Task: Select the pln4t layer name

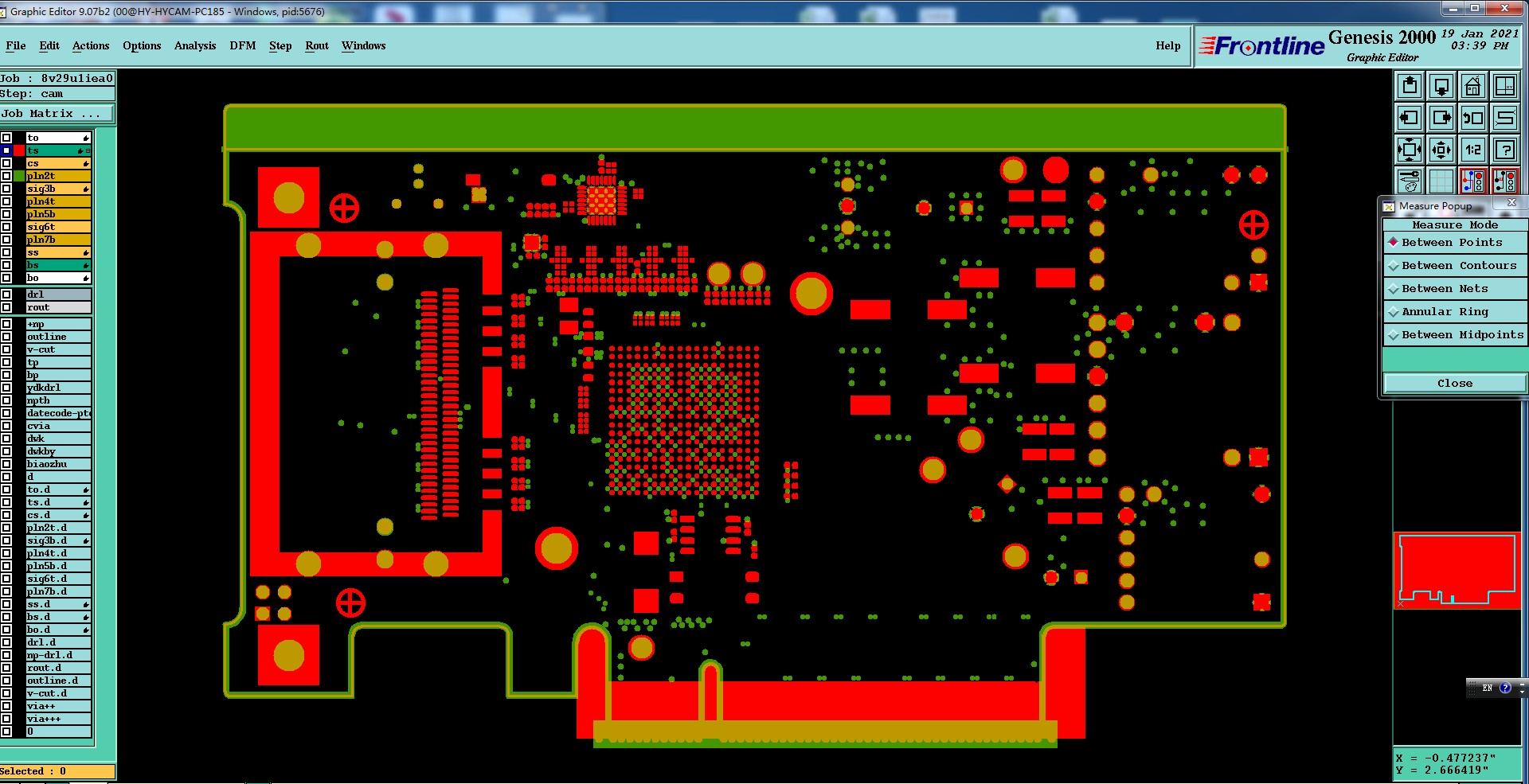Action: [x=58, y=201]
